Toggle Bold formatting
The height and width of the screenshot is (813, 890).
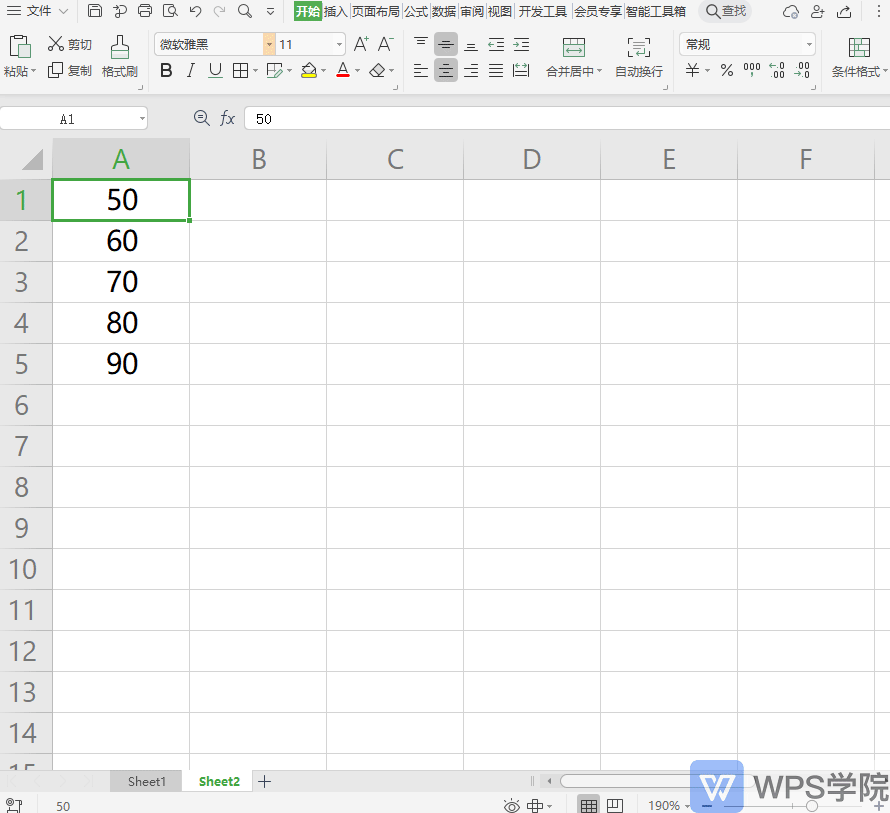pyautogui.click(x=166, y=71)
